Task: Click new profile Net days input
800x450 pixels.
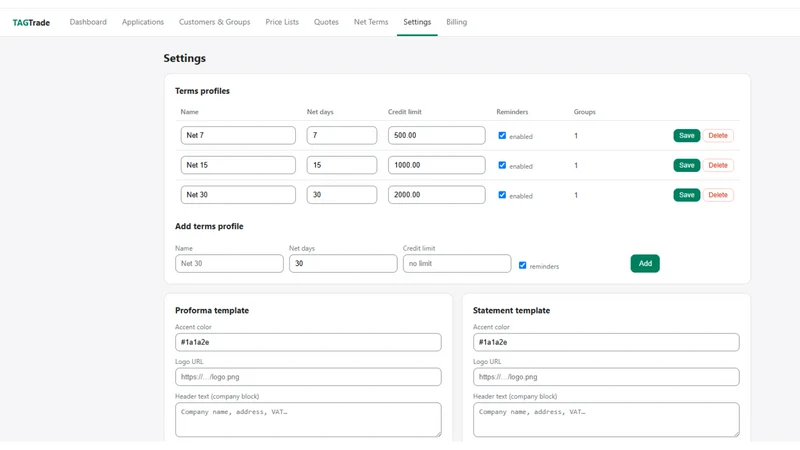Action: coord(343,263)
